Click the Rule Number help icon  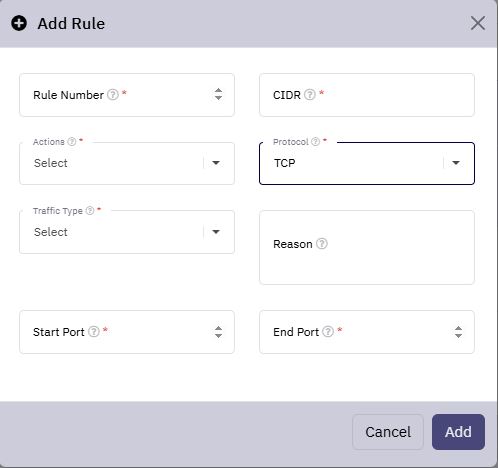(x=113, y=95)
